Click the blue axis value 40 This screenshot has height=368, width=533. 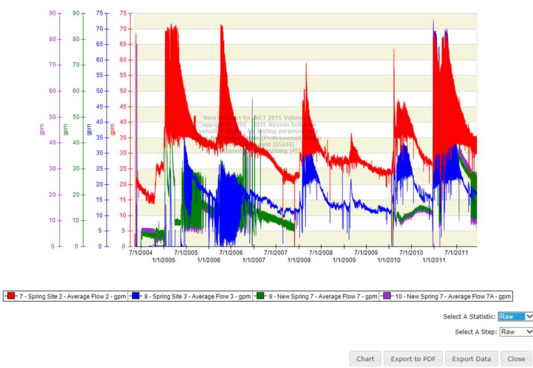tap(100, 122)
